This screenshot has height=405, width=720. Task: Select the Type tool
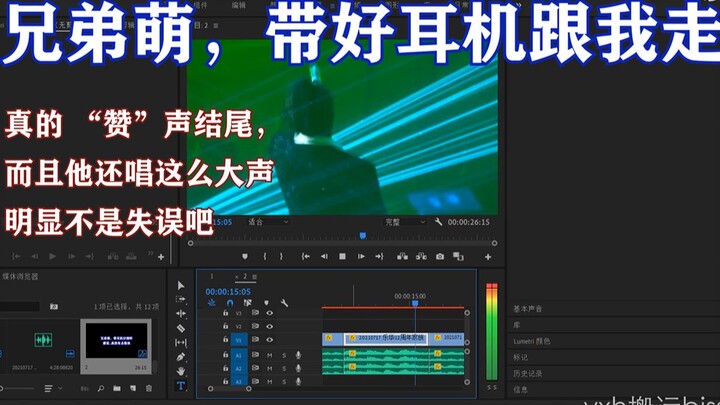click(x=181, y=385)
